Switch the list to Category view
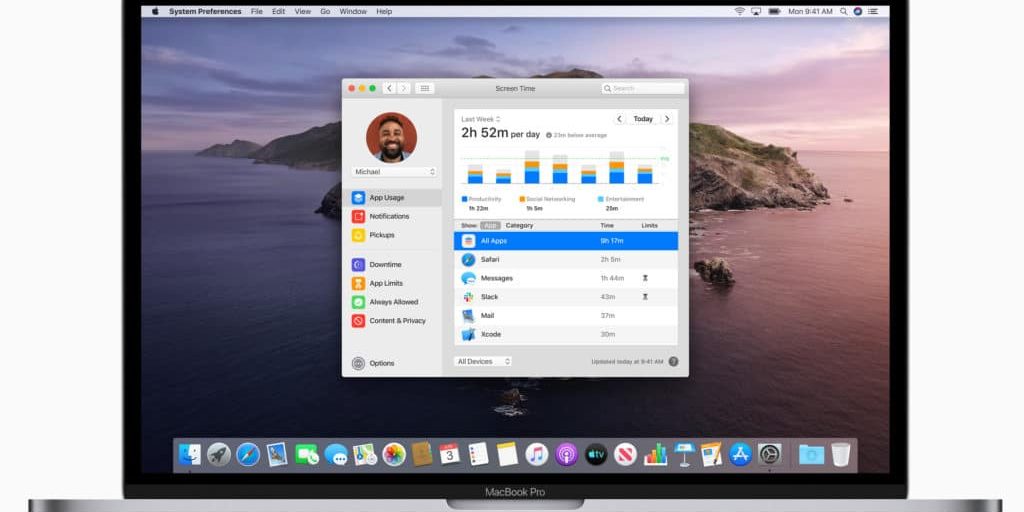The height and width of the screenshot is (512, 1024). click(x=519, y=225)
